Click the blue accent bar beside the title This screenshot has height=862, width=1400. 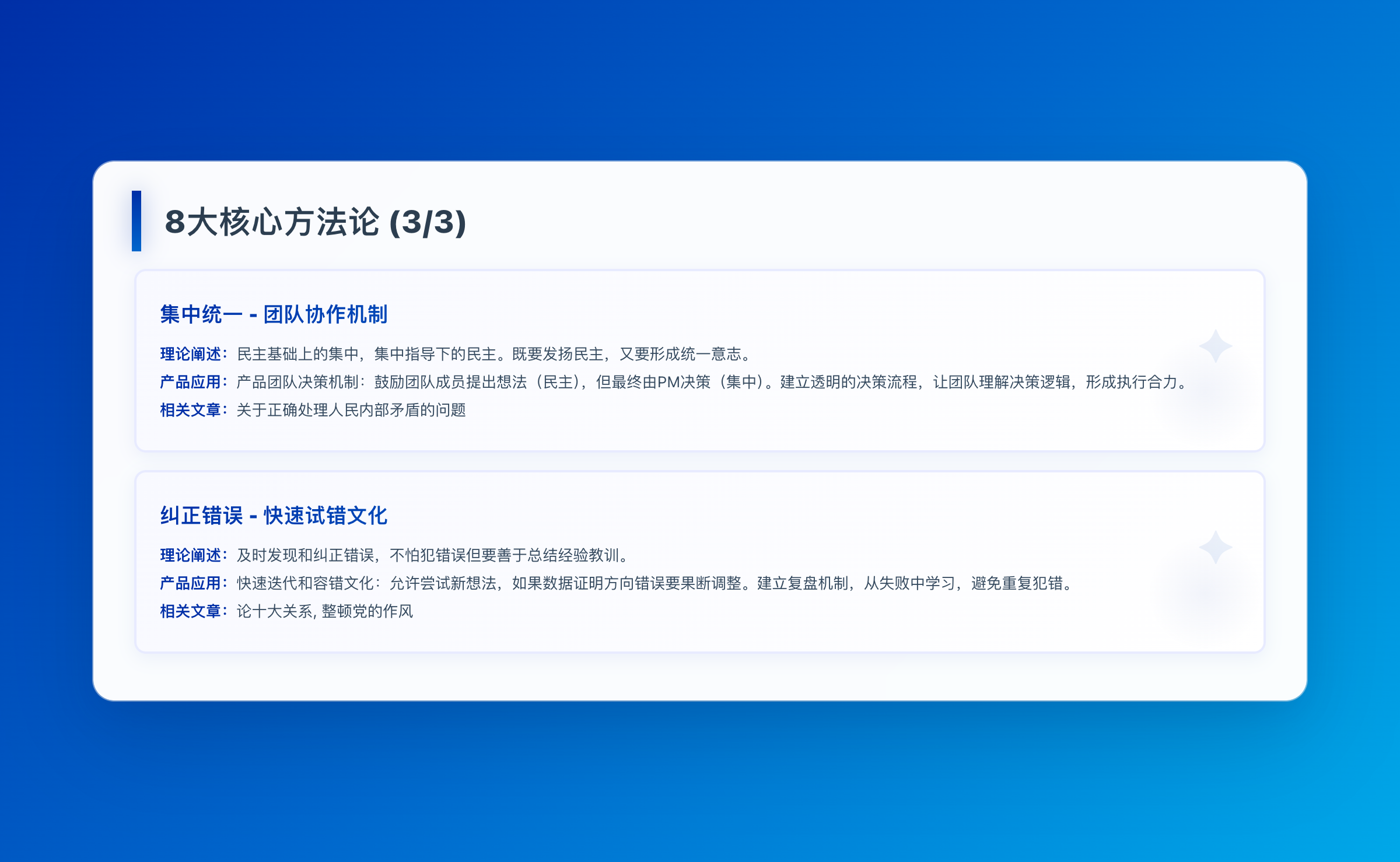pos(136,221)
